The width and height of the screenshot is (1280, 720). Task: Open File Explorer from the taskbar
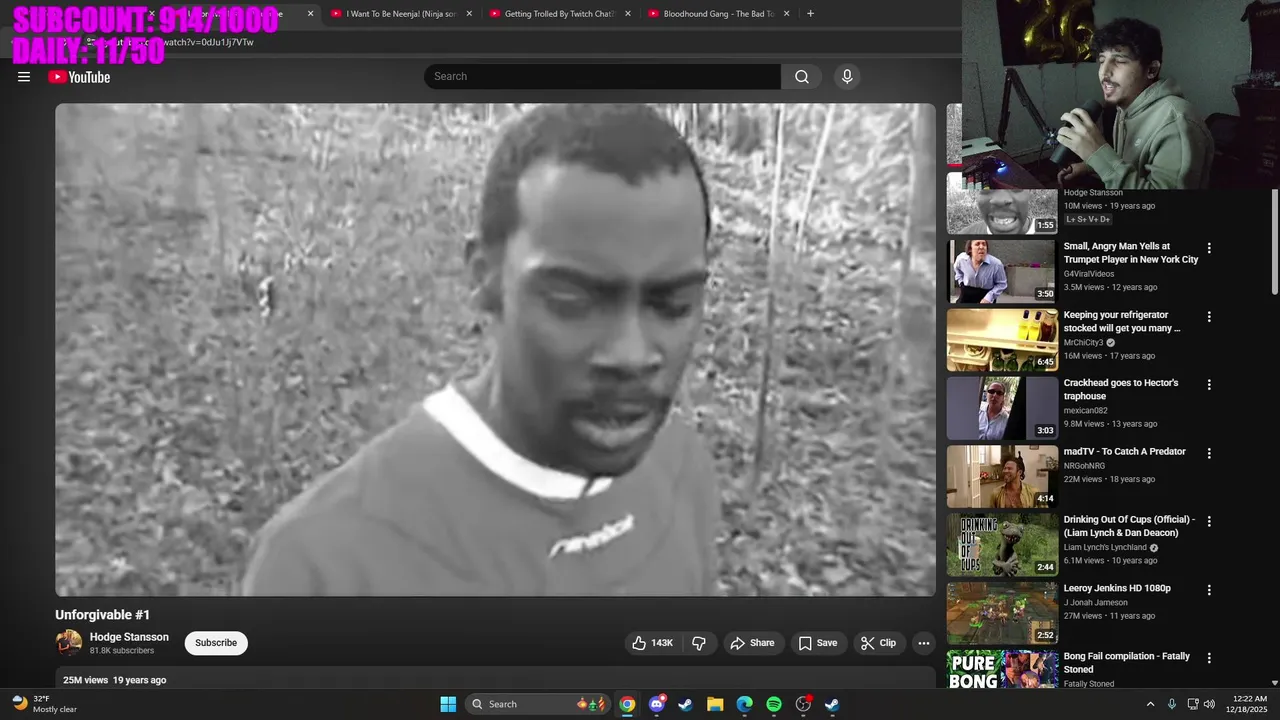point(715,704)
